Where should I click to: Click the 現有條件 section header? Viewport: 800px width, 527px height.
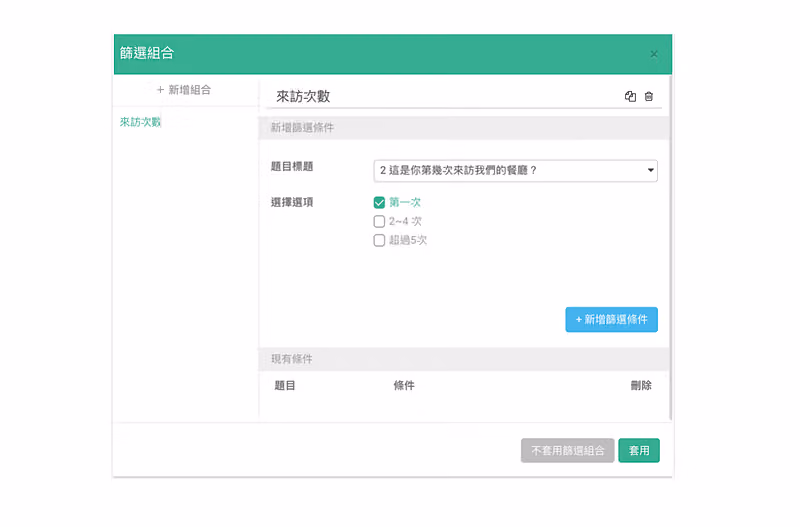[x=464, y=359]
